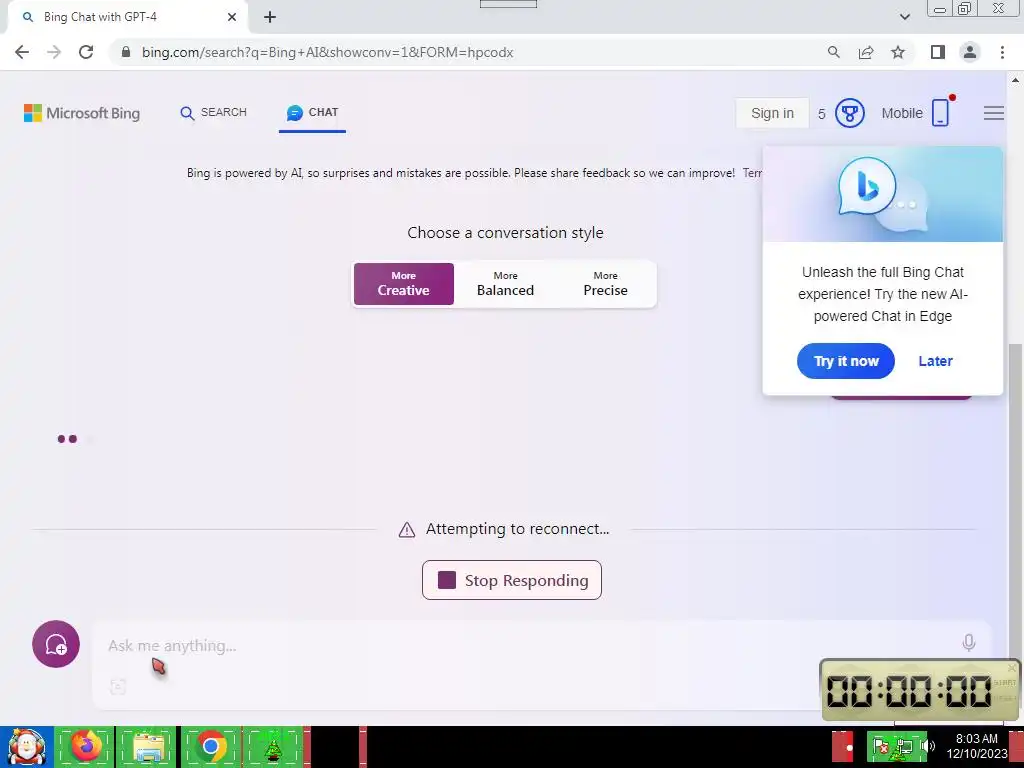The image size is (1024, 768).
Task: Go to Microsoft Bing home logo
Action: (82, 113)
